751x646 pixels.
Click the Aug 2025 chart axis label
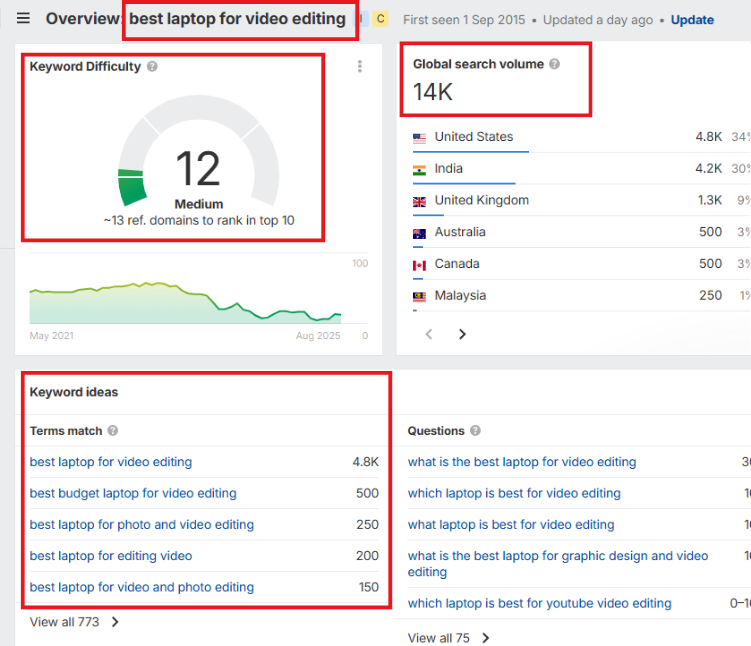coord(318,336)
